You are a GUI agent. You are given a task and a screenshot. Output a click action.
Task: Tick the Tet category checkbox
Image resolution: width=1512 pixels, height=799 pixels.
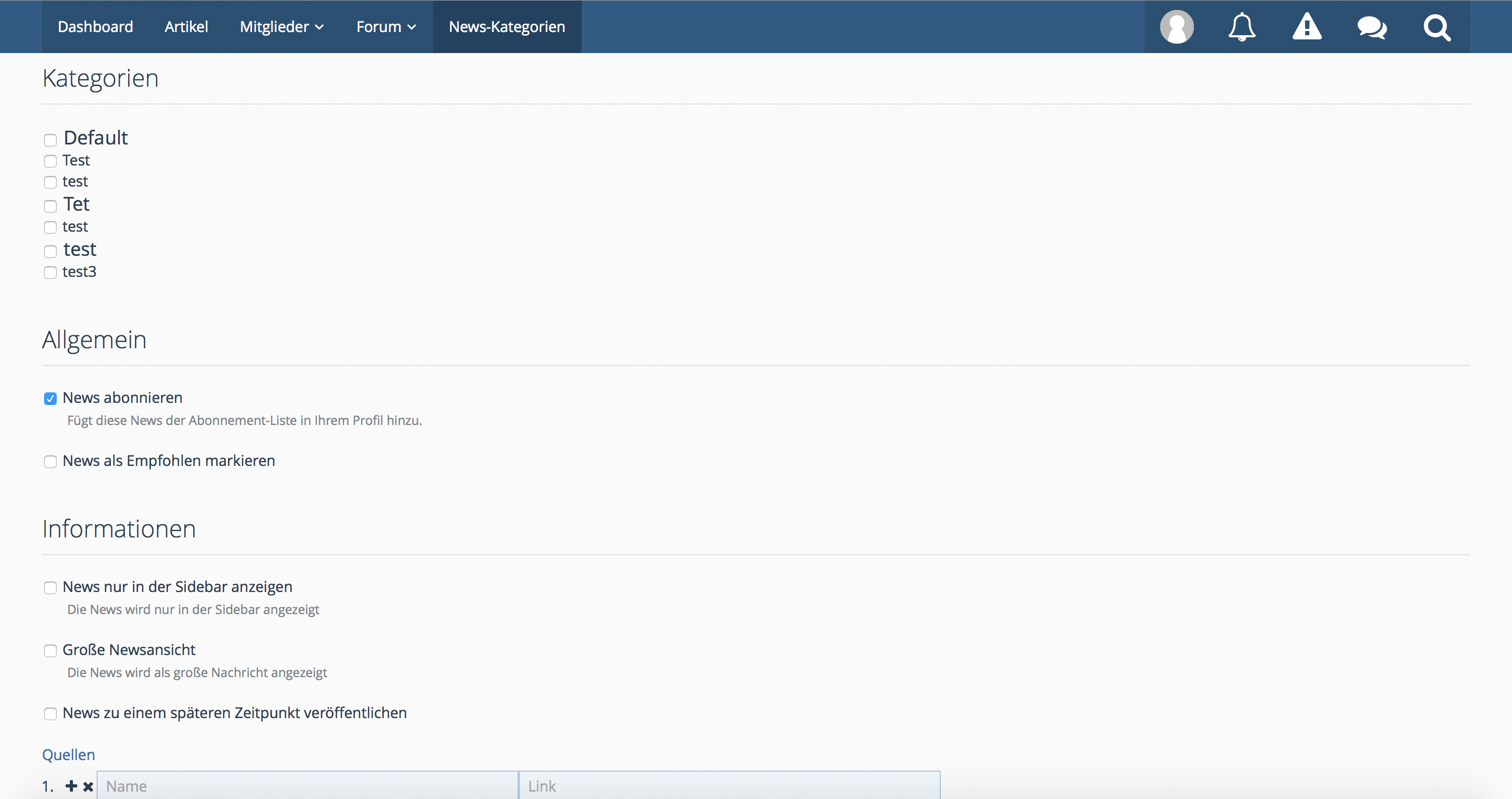click(x=50, y=206)
